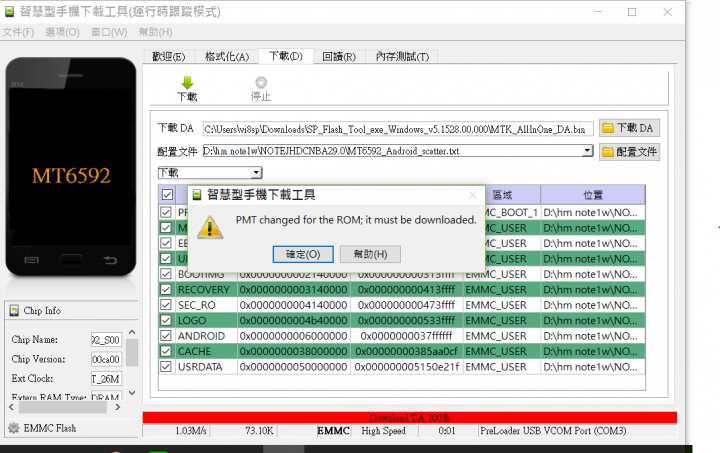Image resolution: width=720 pixels, height=453 pixels.
Task: Click the Chip Info panel icon
Action: click(14, 311)
